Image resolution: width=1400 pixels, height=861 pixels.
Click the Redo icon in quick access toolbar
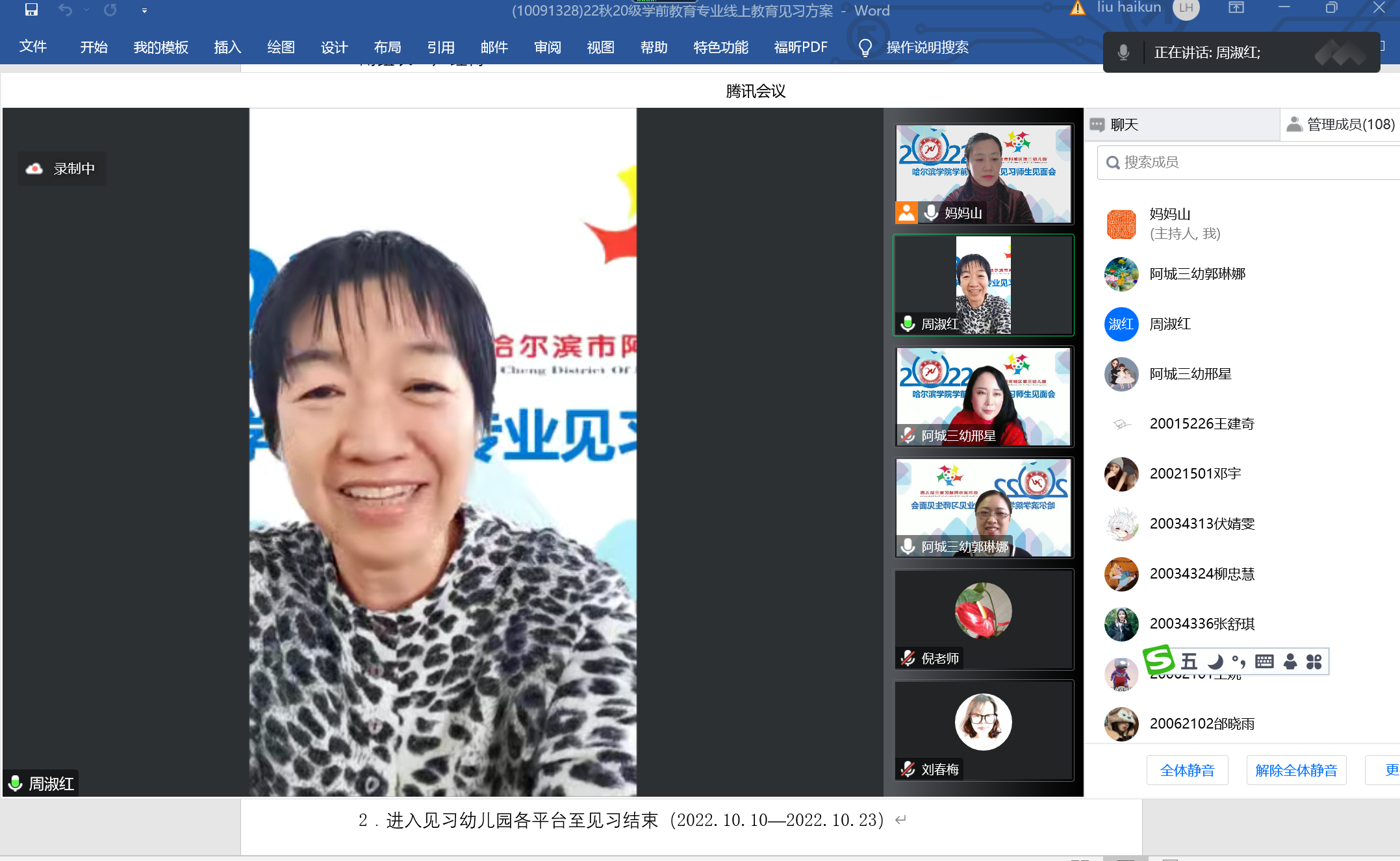[110, 10]
